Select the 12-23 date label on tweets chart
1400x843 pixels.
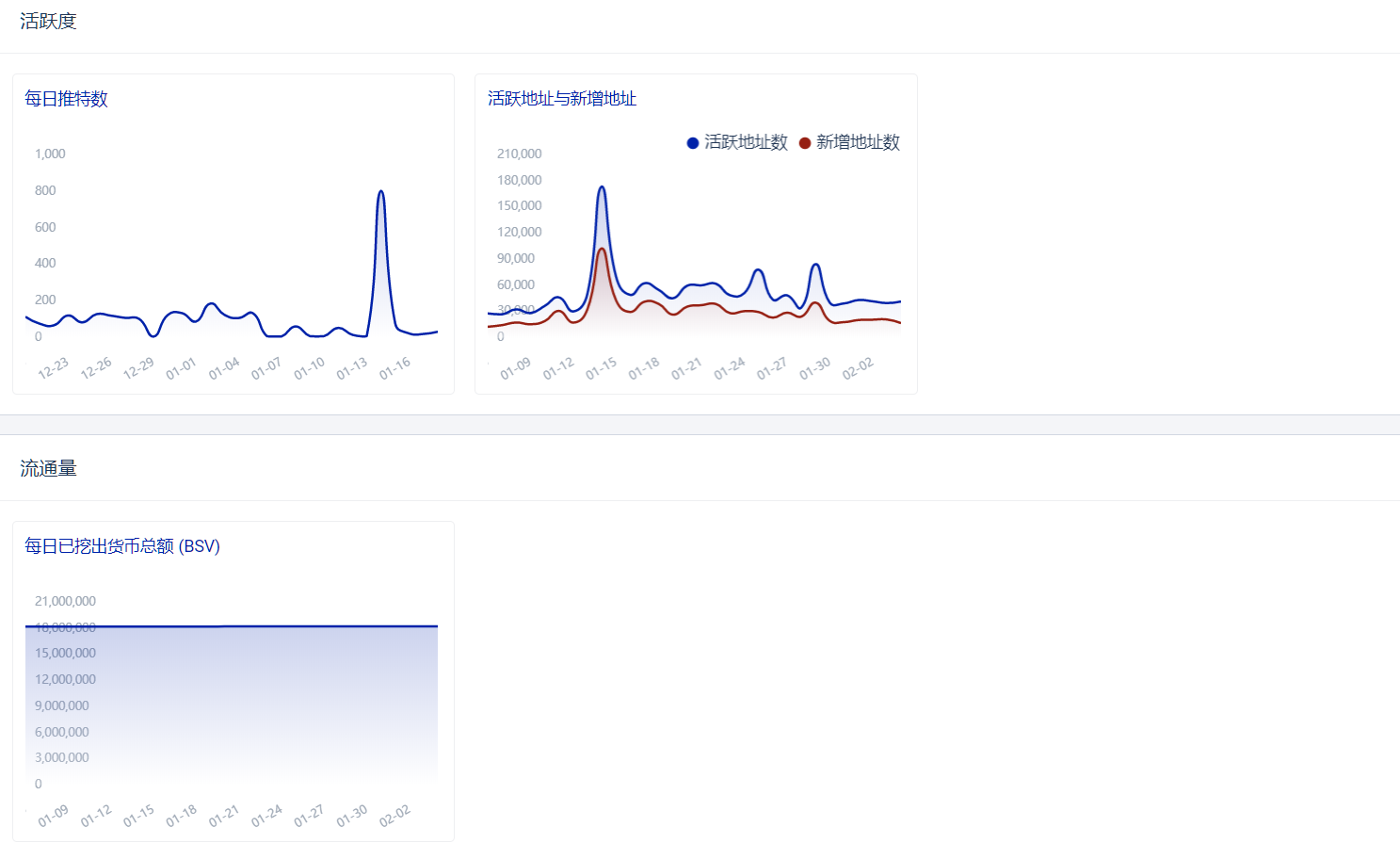(x=54, y=367)
